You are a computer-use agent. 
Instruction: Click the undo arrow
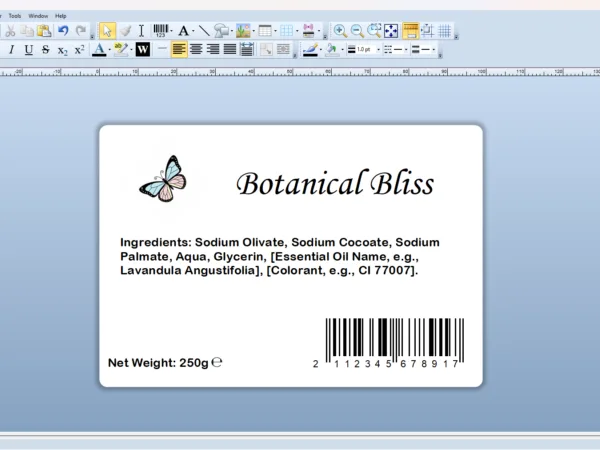(x=63, y=31)
